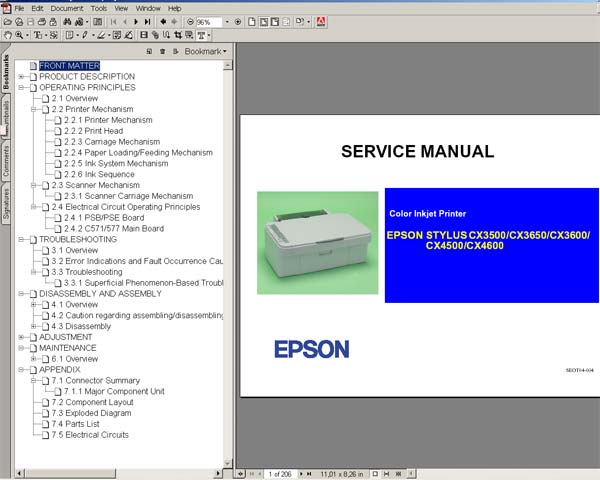Select the Pencil tool
This screenshot has height=480, width=600.
point(85,36)
